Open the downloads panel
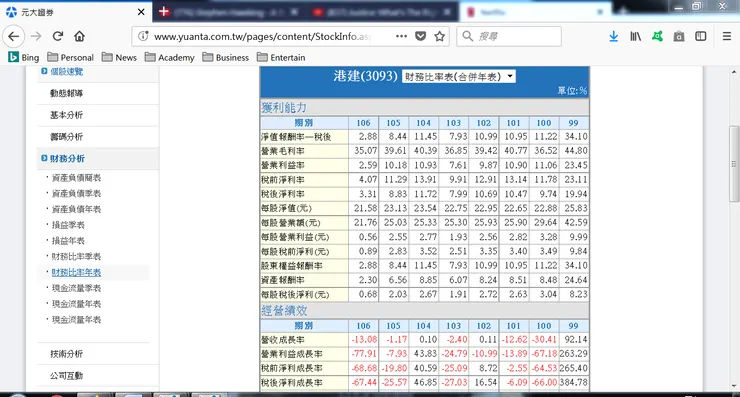Screen dimensions: 740x397 point(614,36)
